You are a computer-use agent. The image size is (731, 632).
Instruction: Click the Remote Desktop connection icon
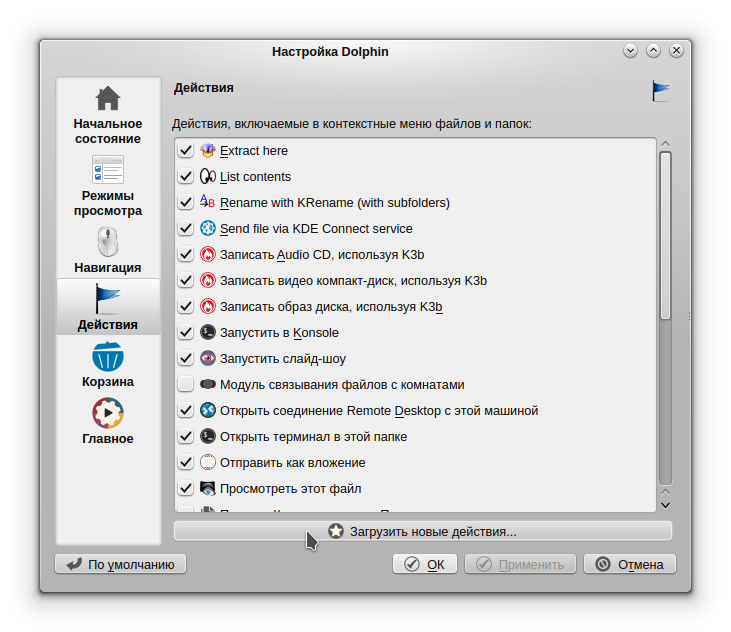tap(207, 411)
